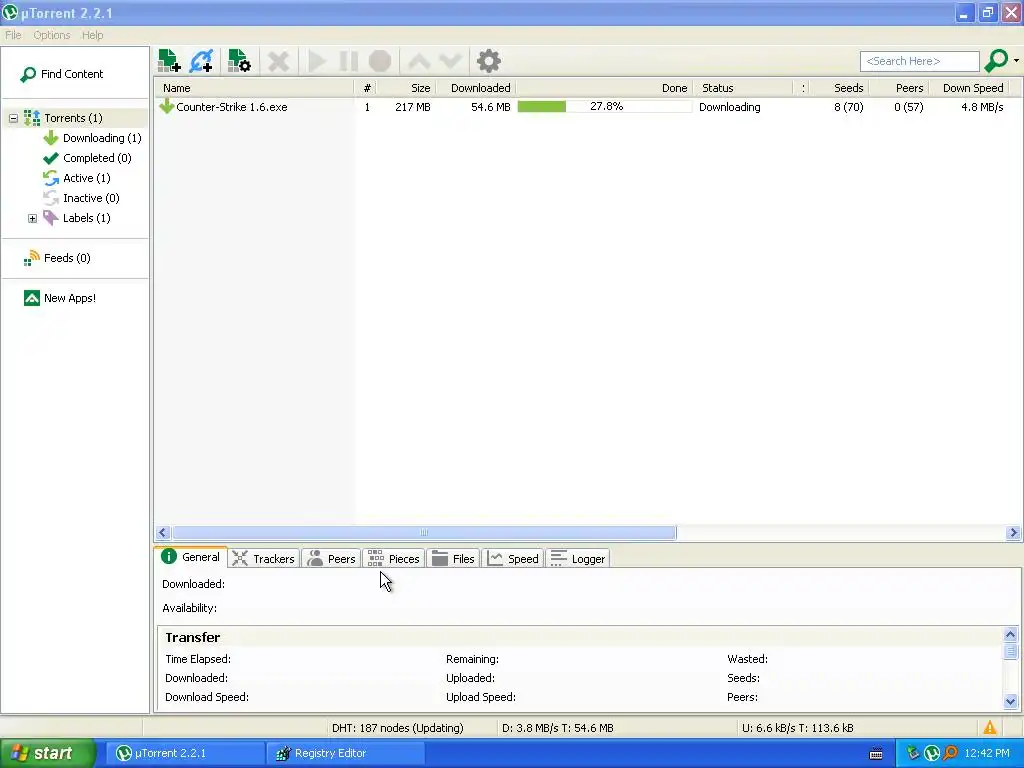Click the 4.8 MB/s down speed cell
Image resolution: width=1024 pixels, height=768 pixels.
982,107
